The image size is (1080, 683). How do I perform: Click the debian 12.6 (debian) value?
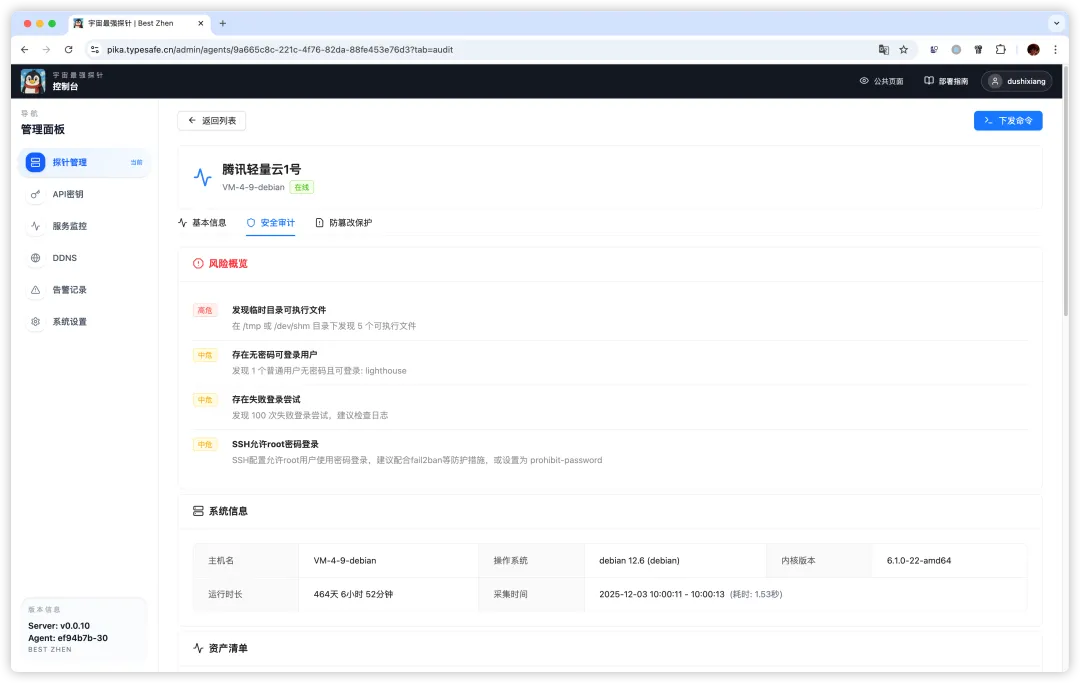[639, 560]
